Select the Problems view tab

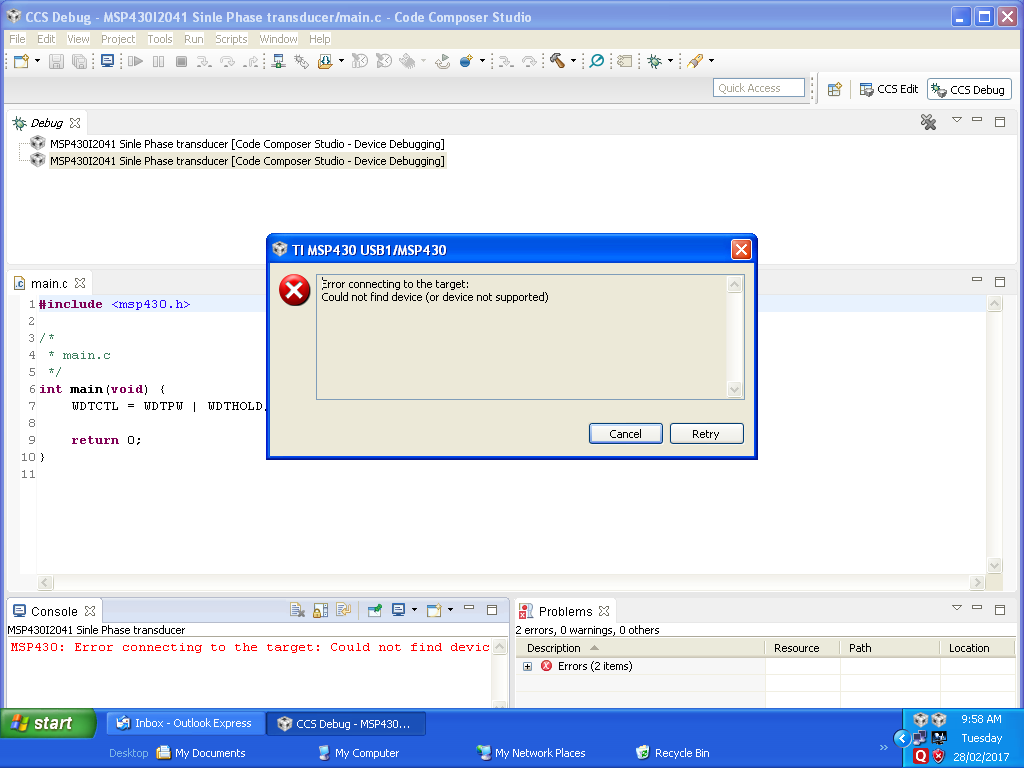pyautogui.click(x=565, y=611)
